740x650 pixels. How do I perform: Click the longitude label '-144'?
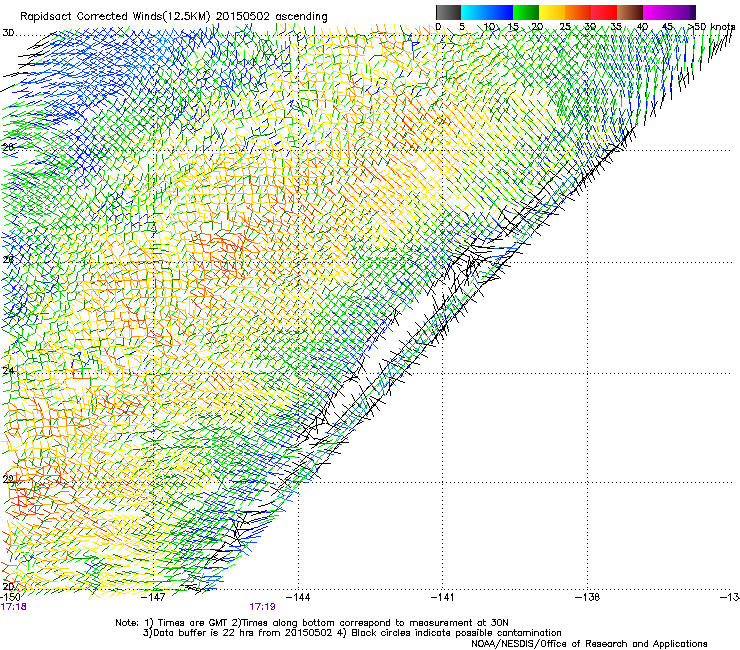point(299,598)
